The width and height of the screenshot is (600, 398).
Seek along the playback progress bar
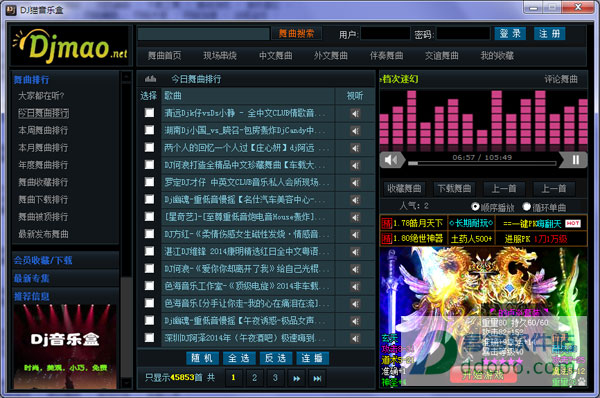click(482, 163)
